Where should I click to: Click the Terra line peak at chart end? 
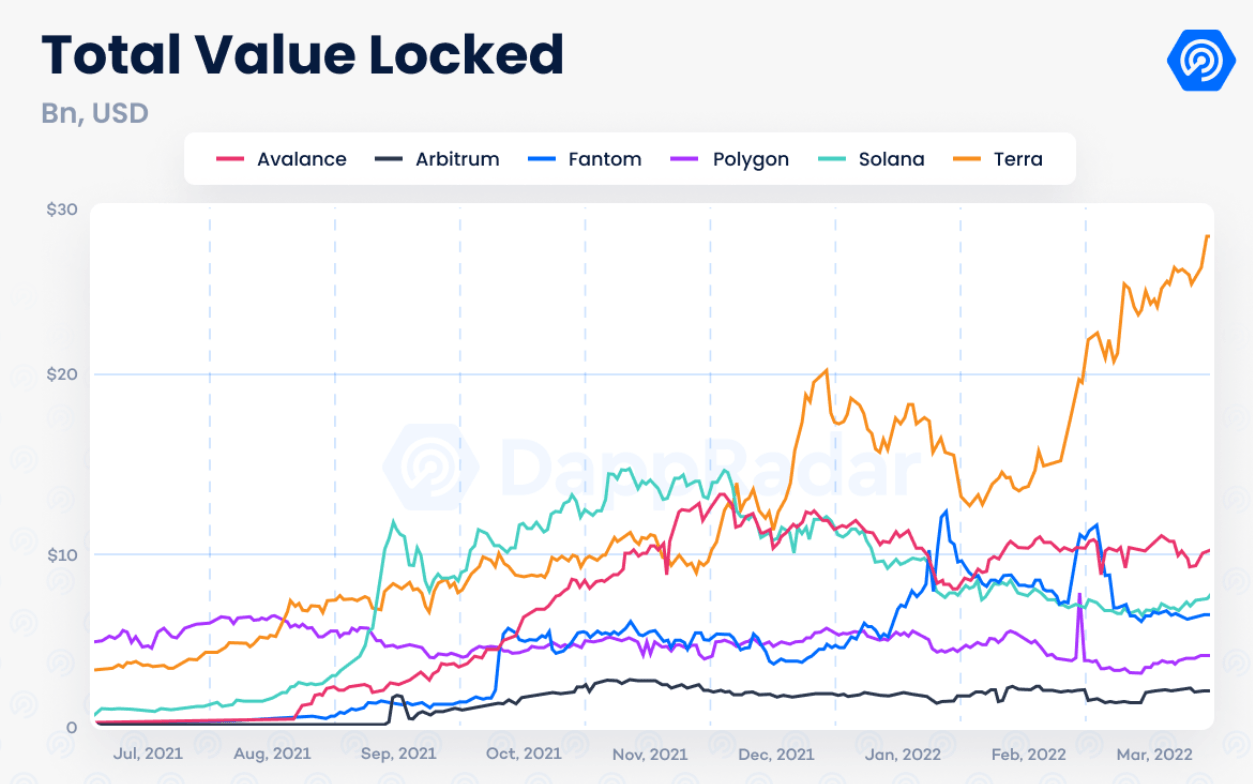pyautogui.click(x=1208, y=236)
